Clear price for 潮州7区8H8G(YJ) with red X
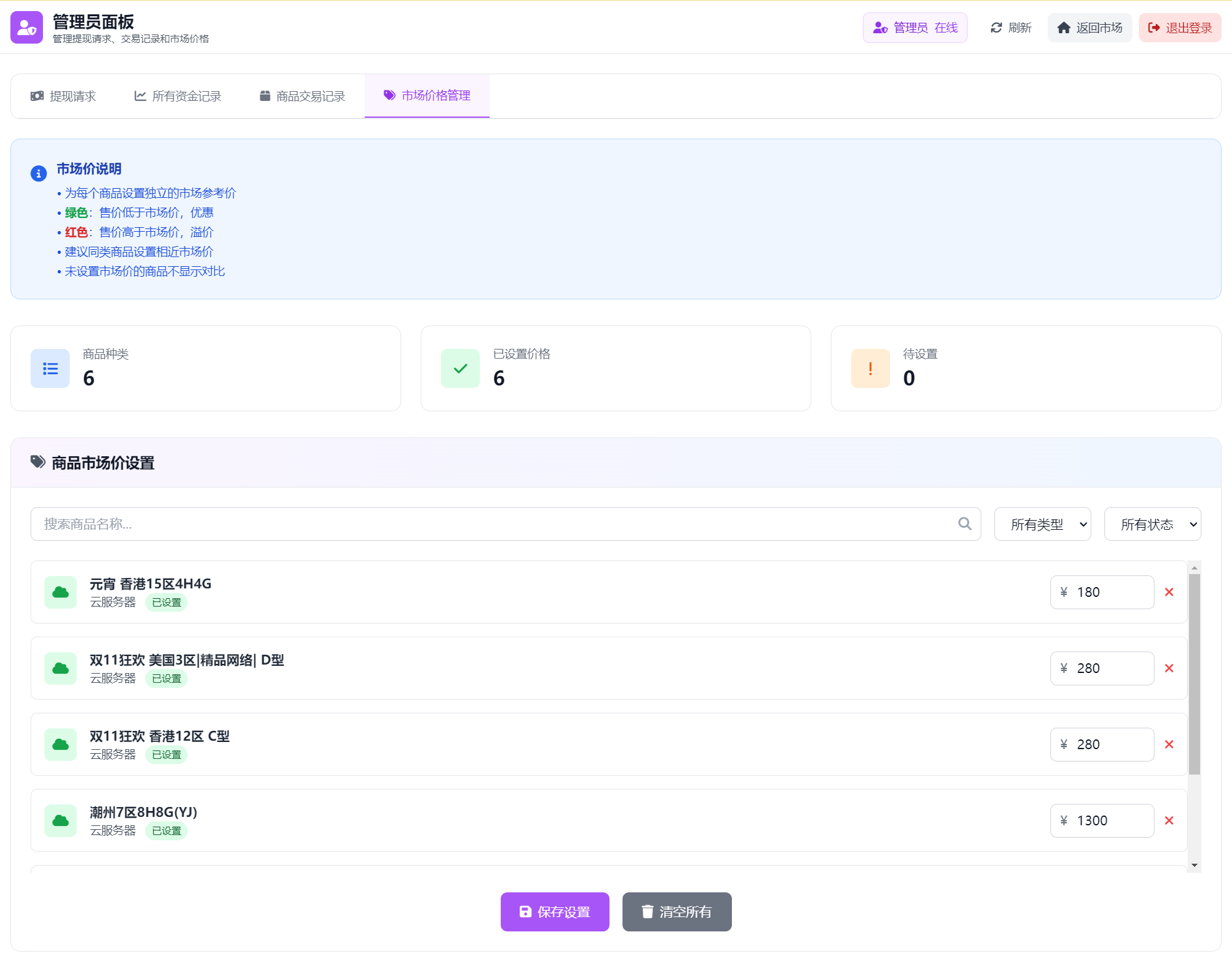 (x=1169, y=821)
